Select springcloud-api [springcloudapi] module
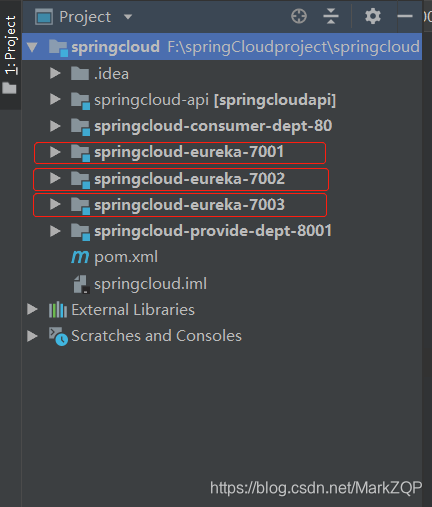 215,100
